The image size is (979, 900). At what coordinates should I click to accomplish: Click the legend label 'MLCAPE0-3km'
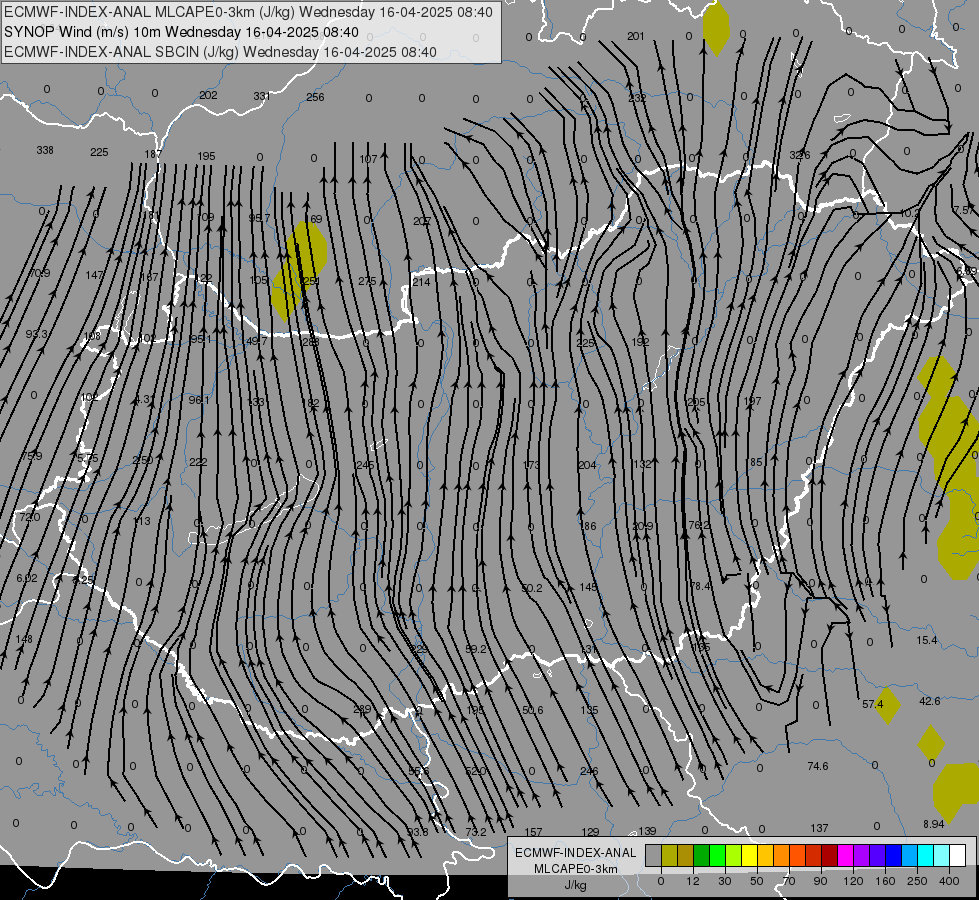coord(575,869)
